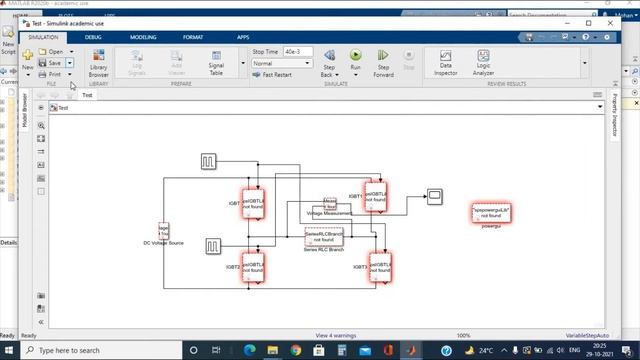Click the Stop Time input field
This screenshot has height=360, width=640.
coord(298,51)
